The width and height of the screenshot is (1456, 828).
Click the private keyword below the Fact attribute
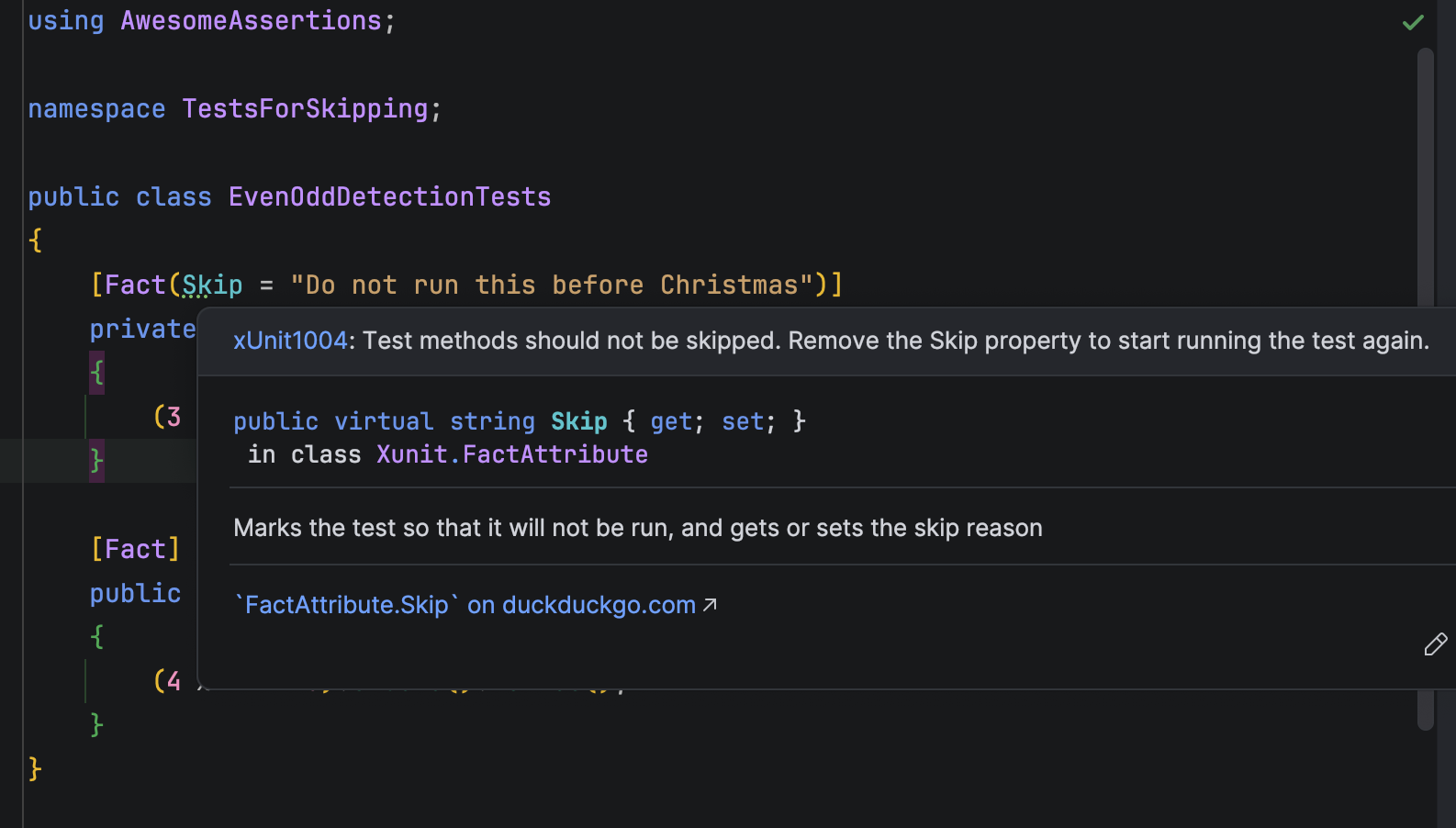143,330
